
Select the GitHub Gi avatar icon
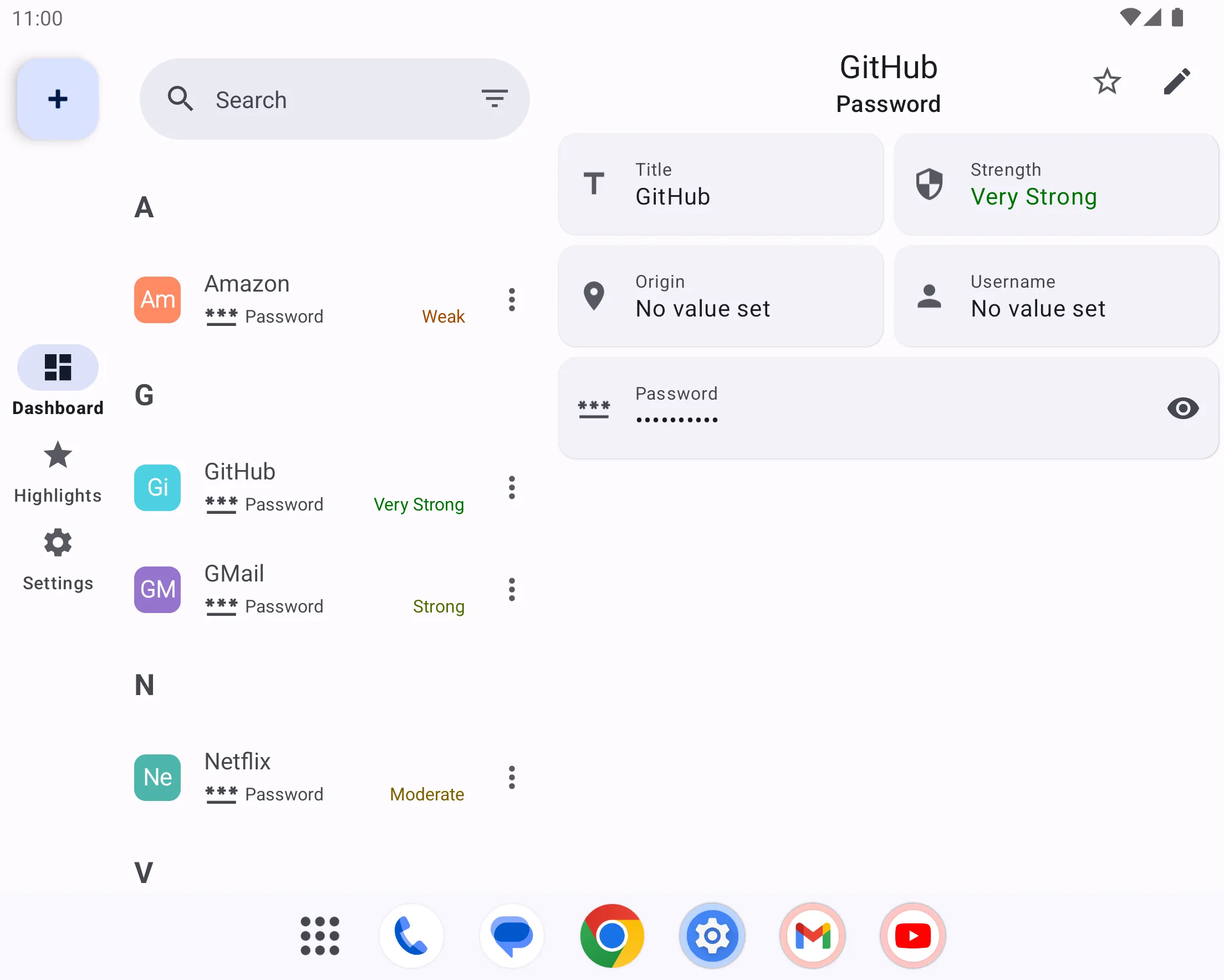point(157,487)
